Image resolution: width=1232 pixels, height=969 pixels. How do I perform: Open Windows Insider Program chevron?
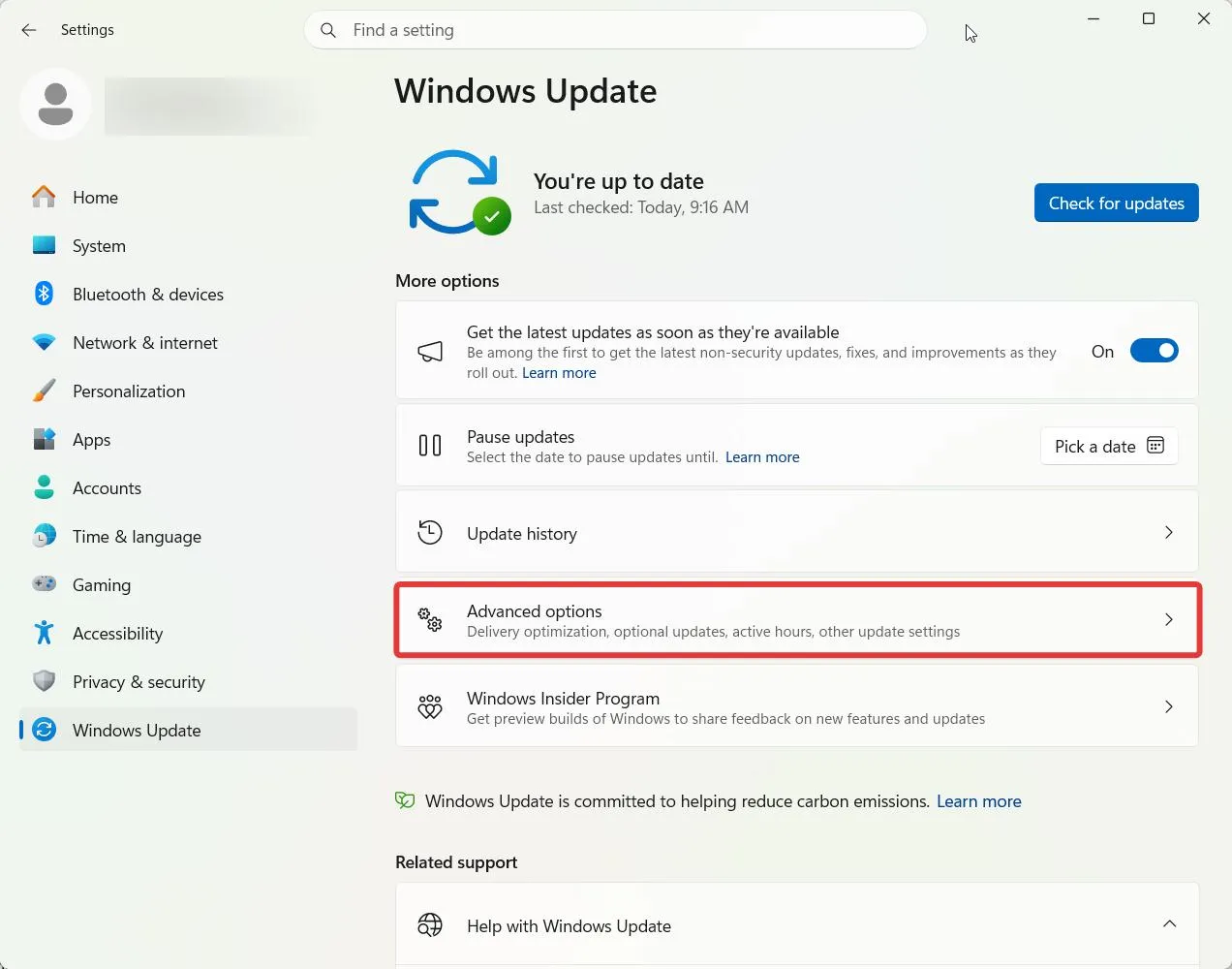pos(1169,706)
